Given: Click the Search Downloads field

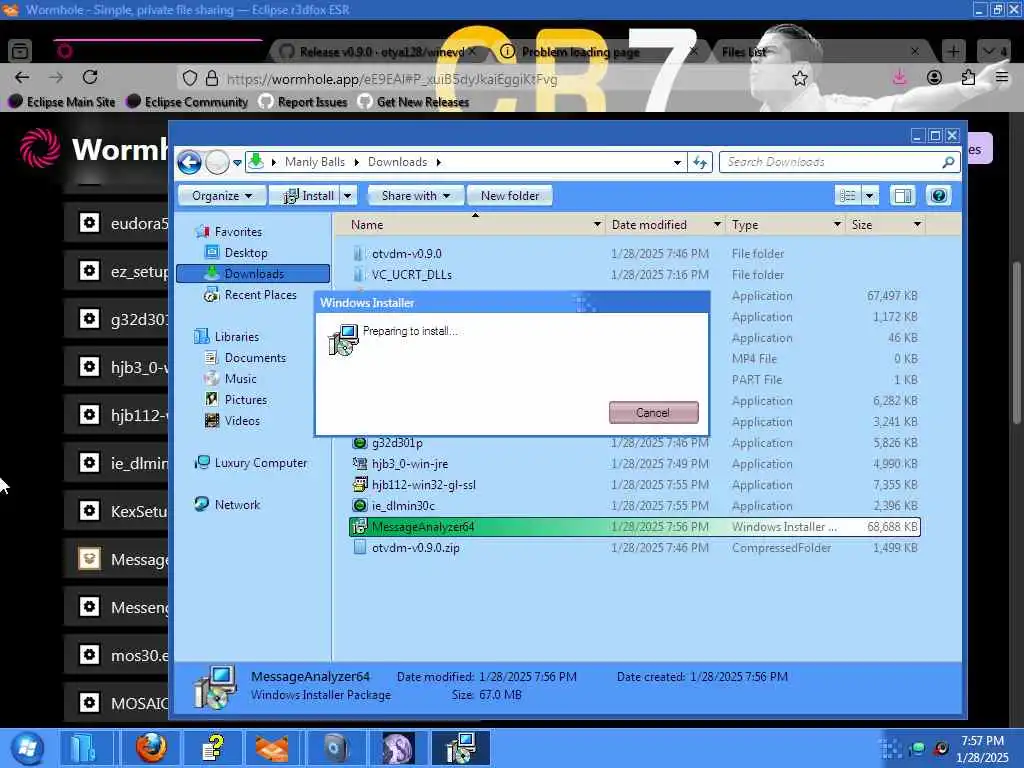Looking at the screenshot, I should [840, 162].
